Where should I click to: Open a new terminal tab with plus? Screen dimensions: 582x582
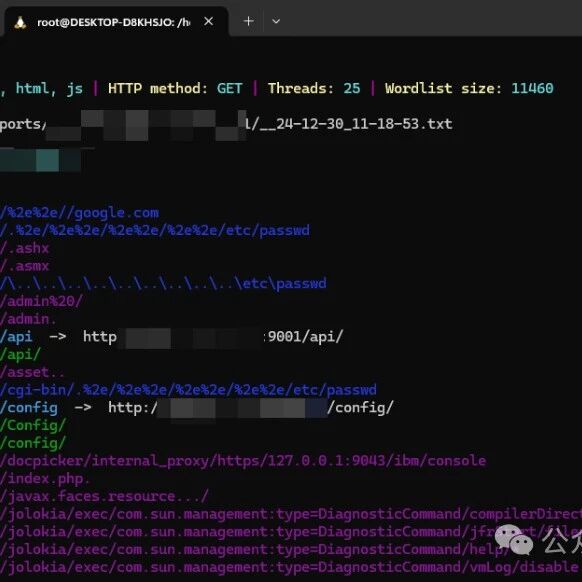point(248,21)
